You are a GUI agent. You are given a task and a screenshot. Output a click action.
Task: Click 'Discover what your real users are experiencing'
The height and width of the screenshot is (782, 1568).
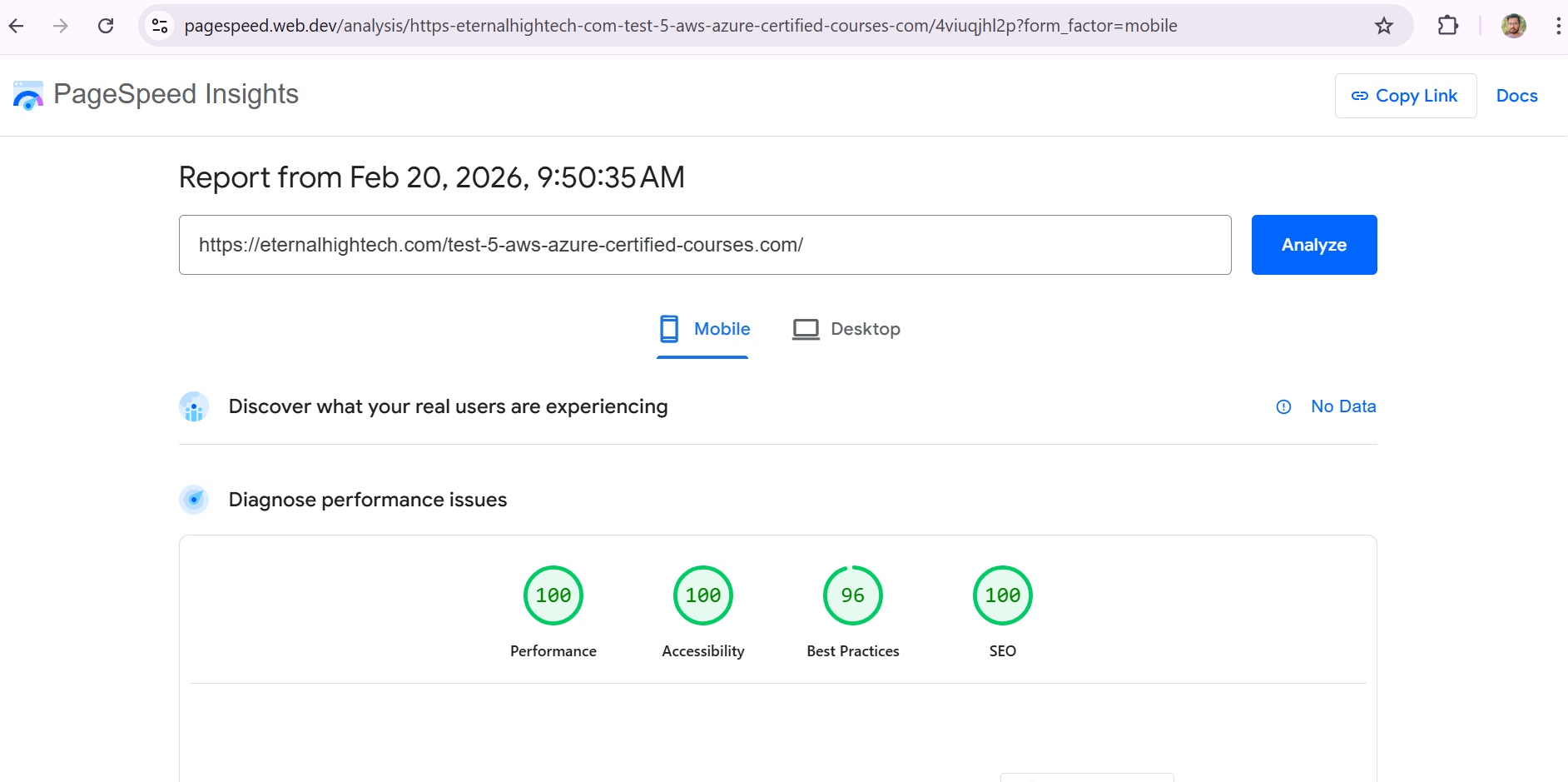pos(449,406)
